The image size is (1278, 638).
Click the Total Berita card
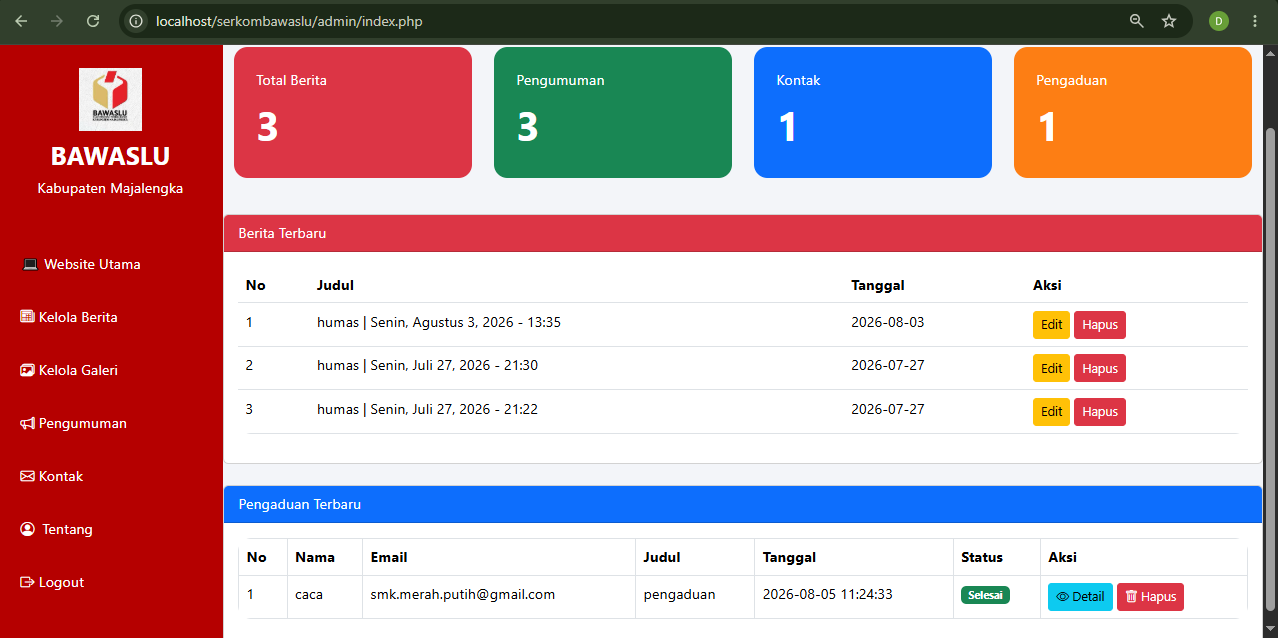pyautogui.click(x=353, y=112)
